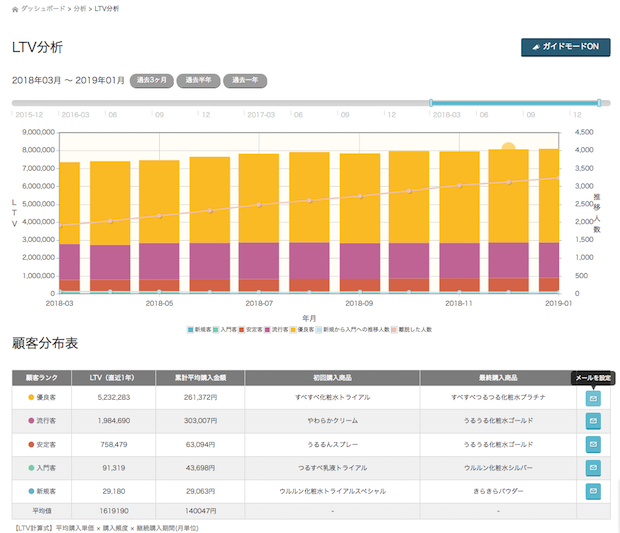
Task: Click the mail icon for 安定客 row
Action: 593,444
